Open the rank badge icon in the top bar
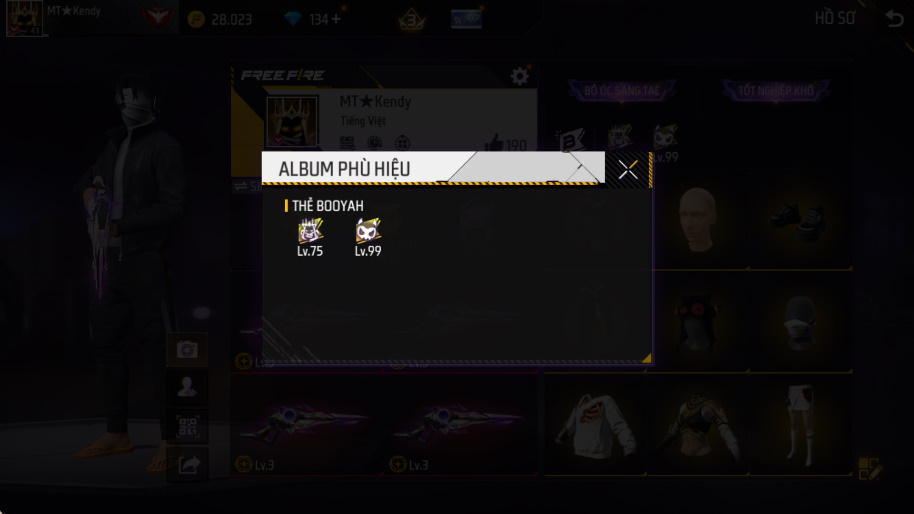914x514 pixels. tap(412, 20)
